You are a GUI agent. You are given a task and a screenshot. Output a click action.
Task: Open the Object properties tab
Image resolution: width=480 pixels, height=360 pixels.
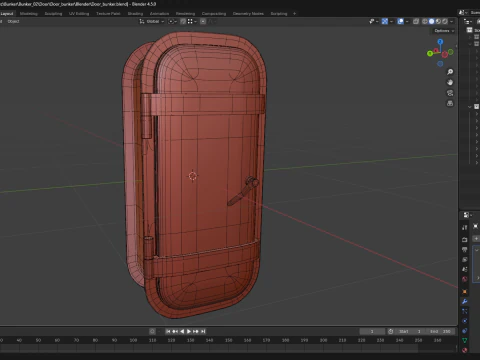(465, 291)
